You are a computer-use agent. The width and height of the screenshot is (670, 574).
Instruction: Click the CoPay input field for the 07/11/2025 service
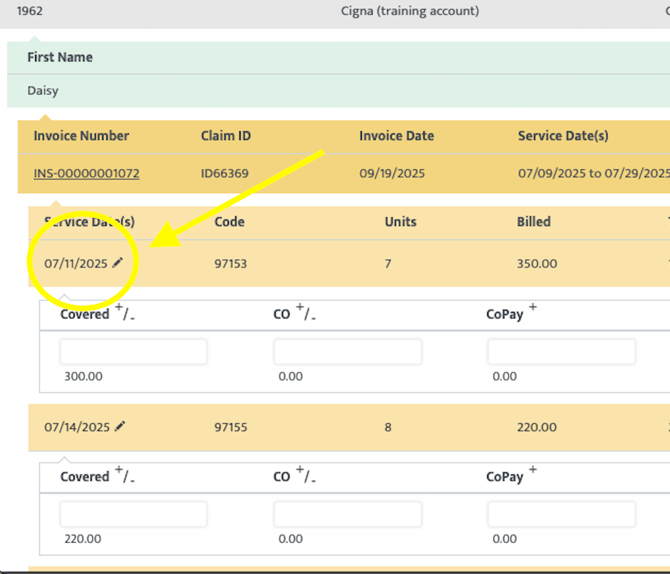(561, 352)
